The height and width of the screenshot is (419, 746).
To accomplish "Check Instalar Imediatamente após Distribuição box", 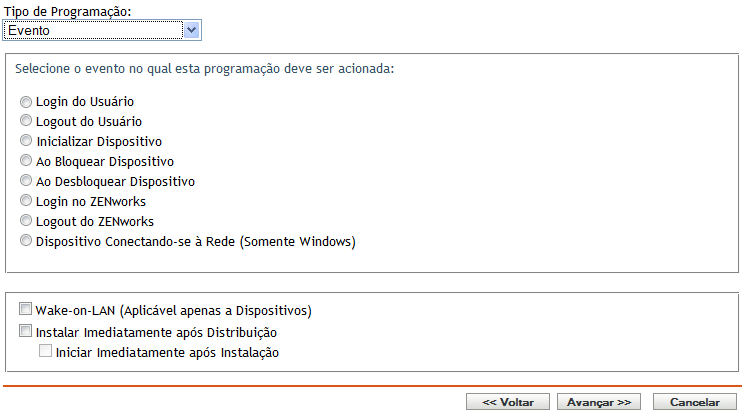I will click(x=26, y=332).
